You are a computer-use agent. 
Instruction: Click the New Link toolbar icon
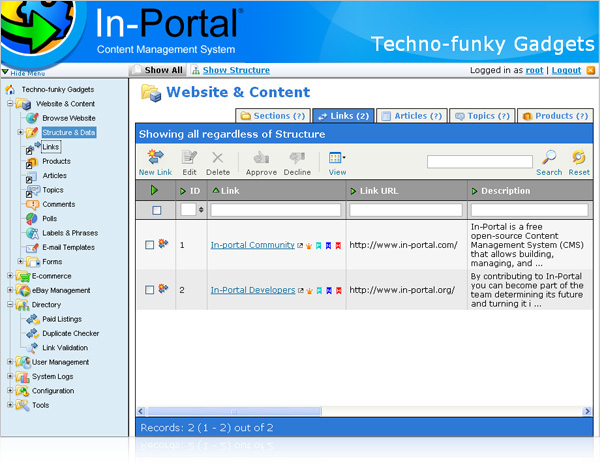[155, 157]
